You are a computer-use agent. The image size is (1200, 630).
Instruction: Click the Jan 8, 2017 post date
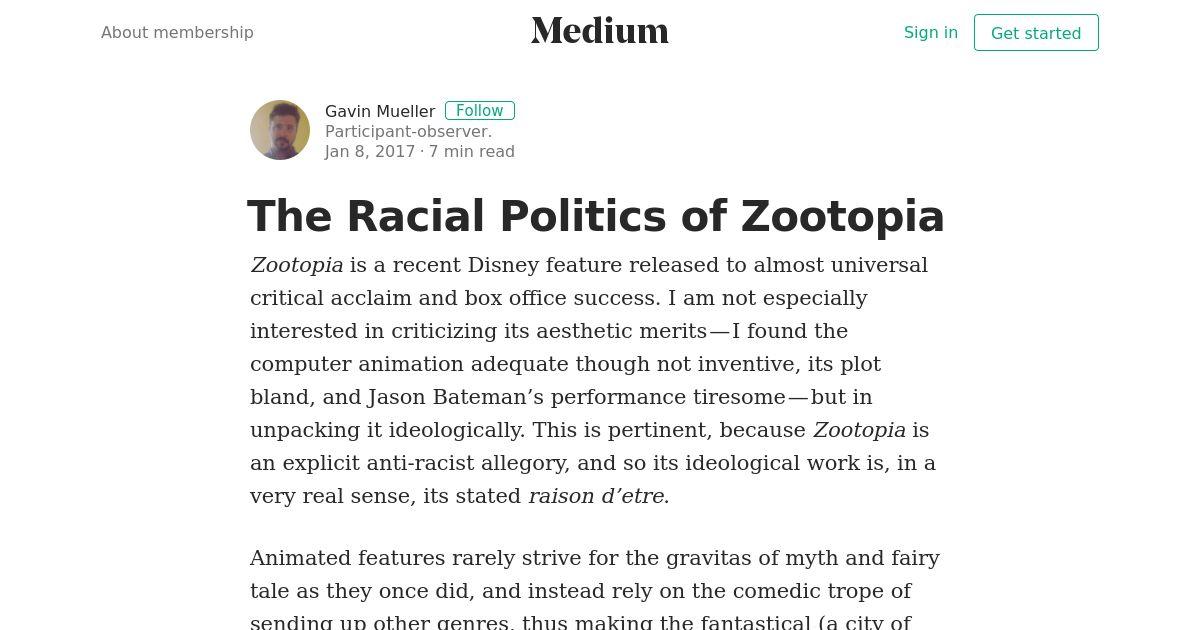[370, 151]
